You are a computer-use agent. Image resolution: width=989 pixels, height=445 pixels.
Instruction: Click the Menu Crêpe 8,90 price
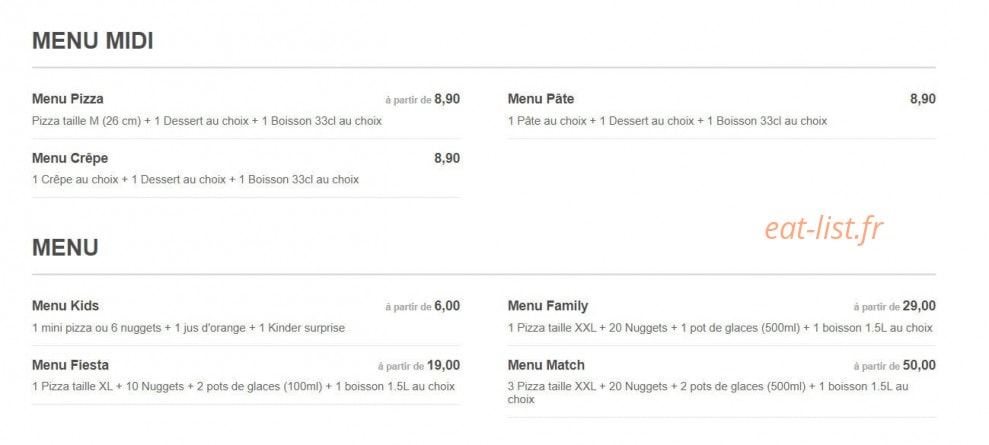pos(447,158)
